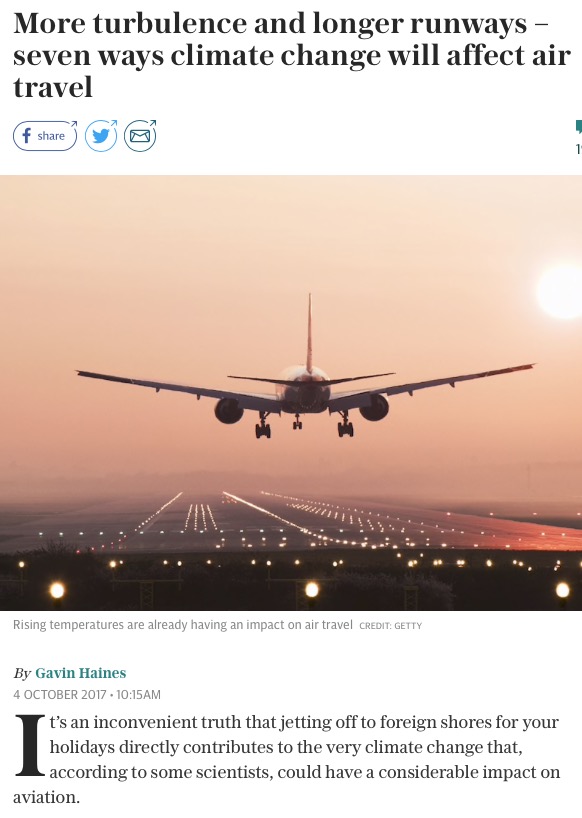Click the 'CREDIT: GETTY' label
The height and width of the screenshot is (818, 582).
[391, 625]
